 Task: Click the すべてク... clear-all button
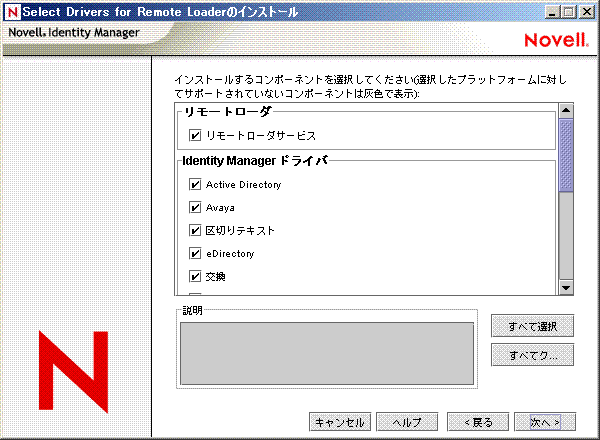532,355
